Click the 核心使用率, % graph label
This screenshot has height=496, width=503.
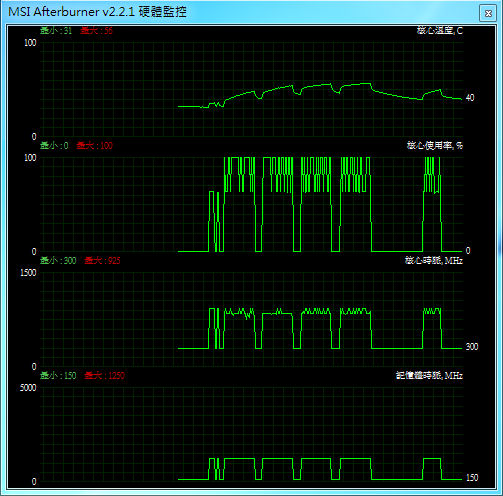[x=435, y=145]
